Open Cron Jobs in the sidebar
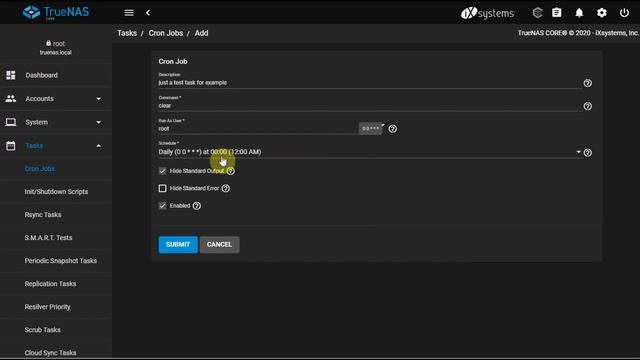Viewport: 640px width, 360px height. click(40, 169)
